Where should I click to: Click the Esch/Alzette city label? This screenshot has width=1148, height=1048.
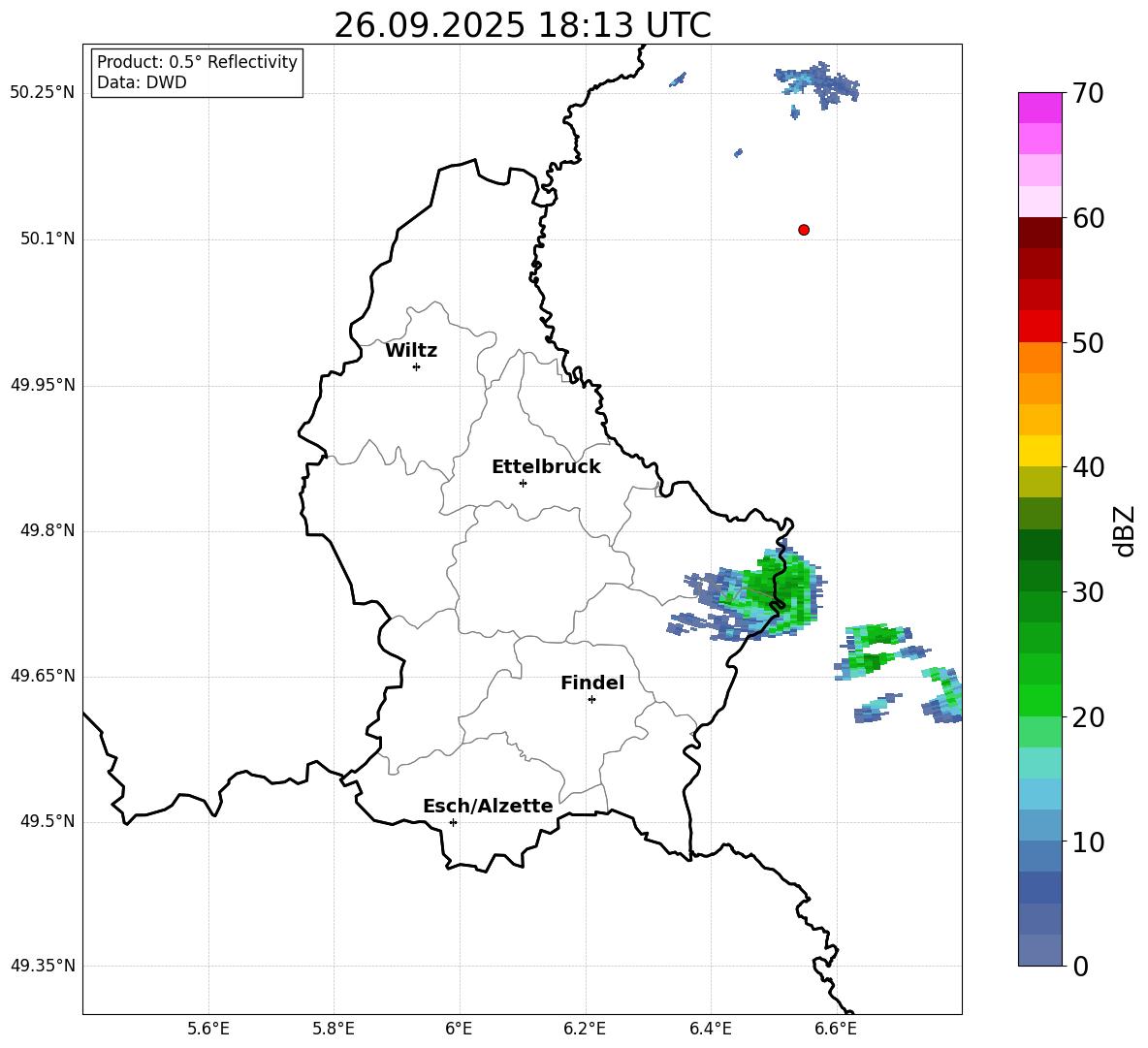[x=488, y=806]
